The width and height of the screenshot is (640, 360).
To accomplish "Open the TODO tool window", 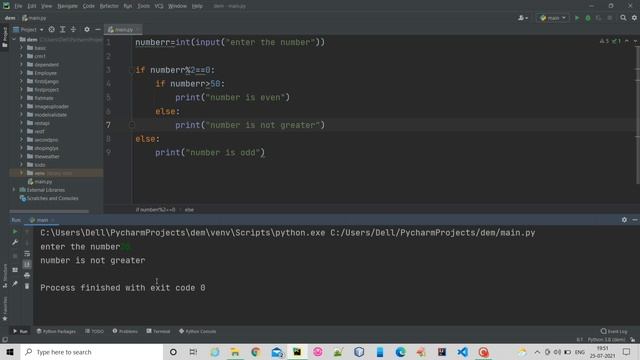I will [94, 331].
